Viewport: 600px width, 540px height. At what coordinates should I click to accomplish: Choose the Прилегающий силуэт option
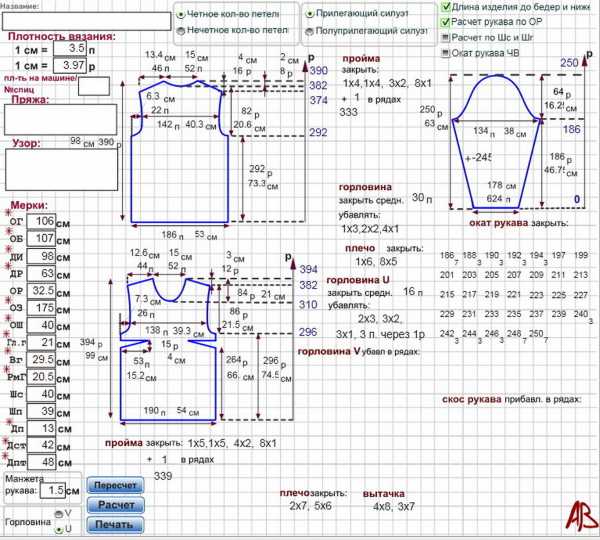pos(309,14)
